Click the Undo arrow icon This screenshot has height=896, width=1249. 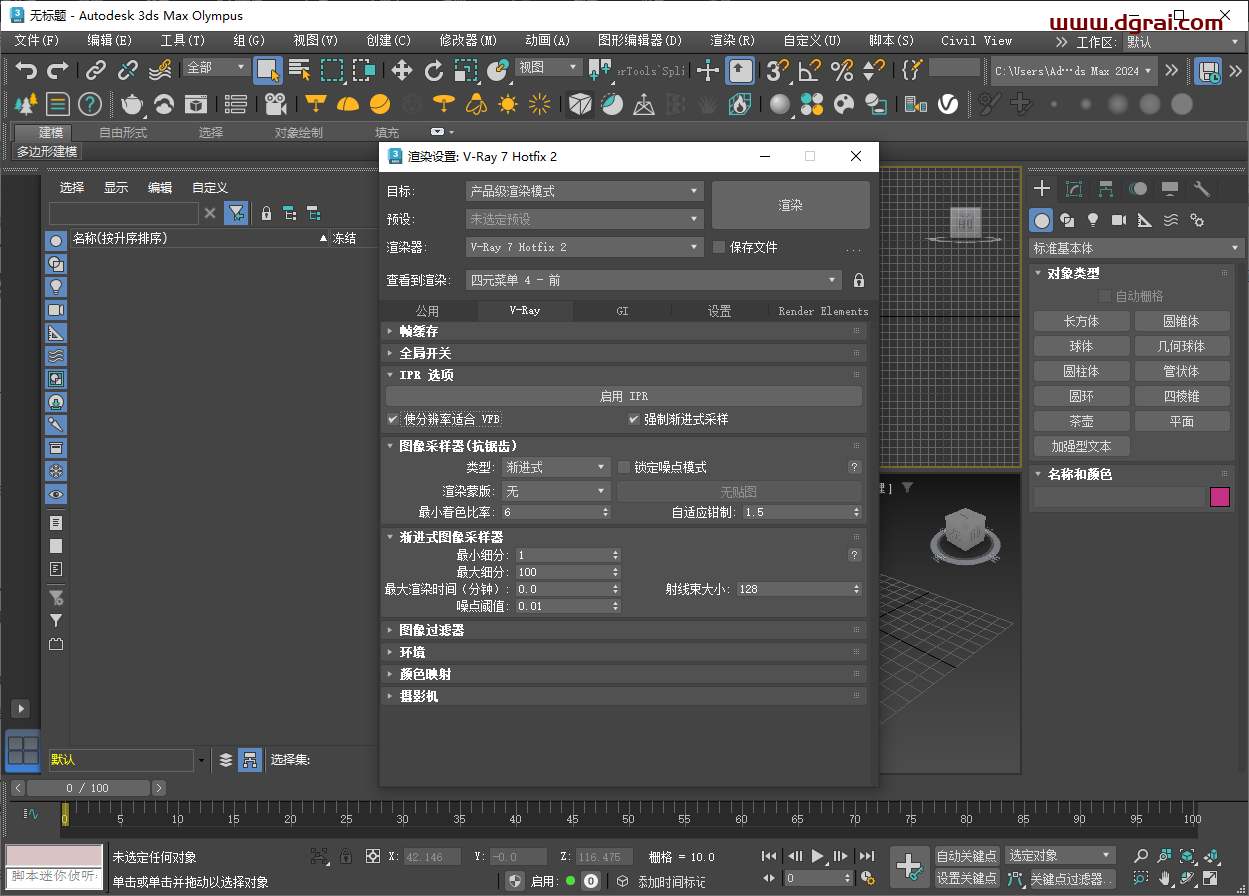[26, 70]
